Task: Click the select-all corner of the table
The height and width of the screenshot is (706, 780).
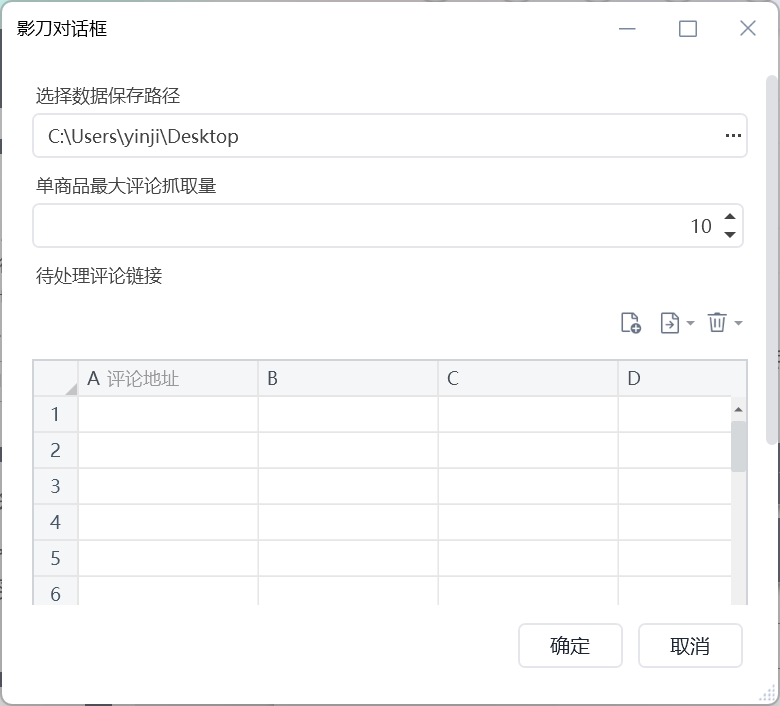Action: point(55,378)
